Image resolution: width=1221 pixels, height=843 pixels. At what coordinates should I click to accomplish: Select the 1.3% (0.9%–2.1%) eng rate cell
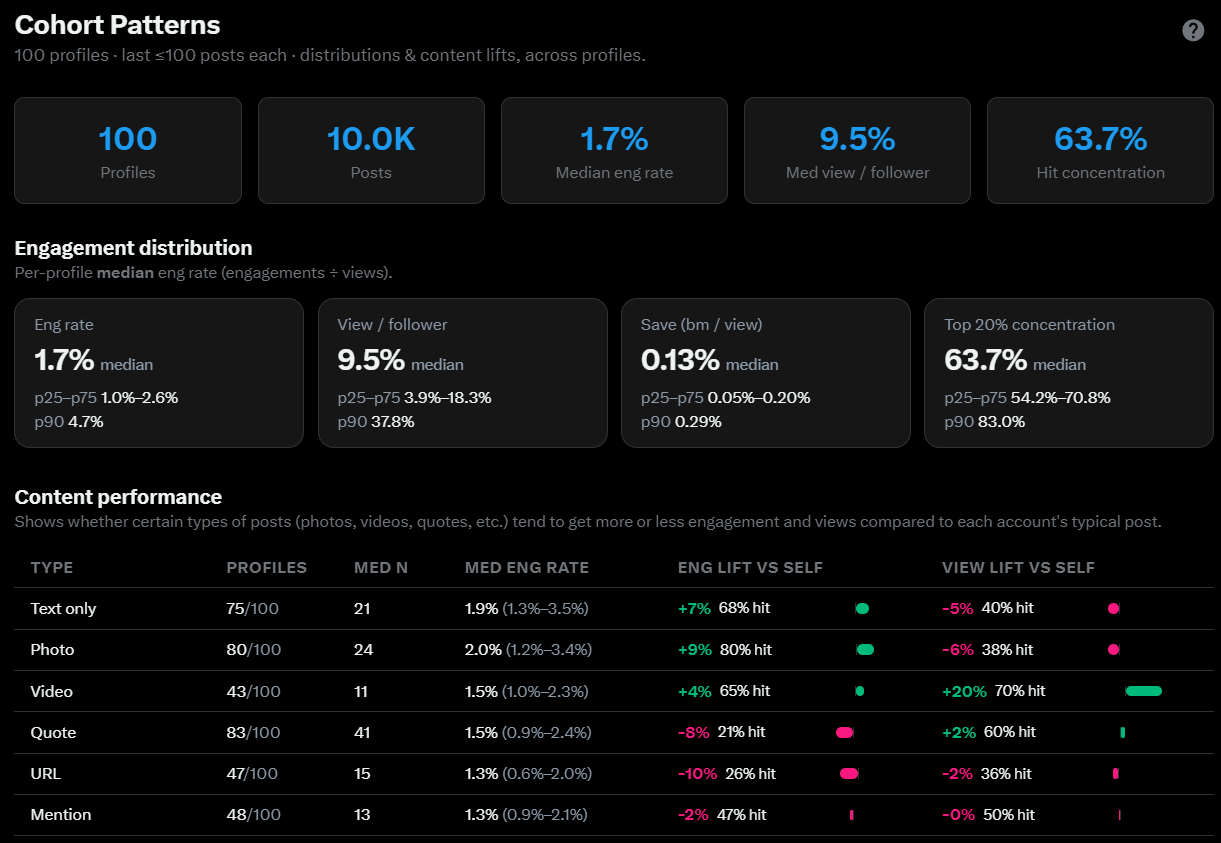(527, 814)
